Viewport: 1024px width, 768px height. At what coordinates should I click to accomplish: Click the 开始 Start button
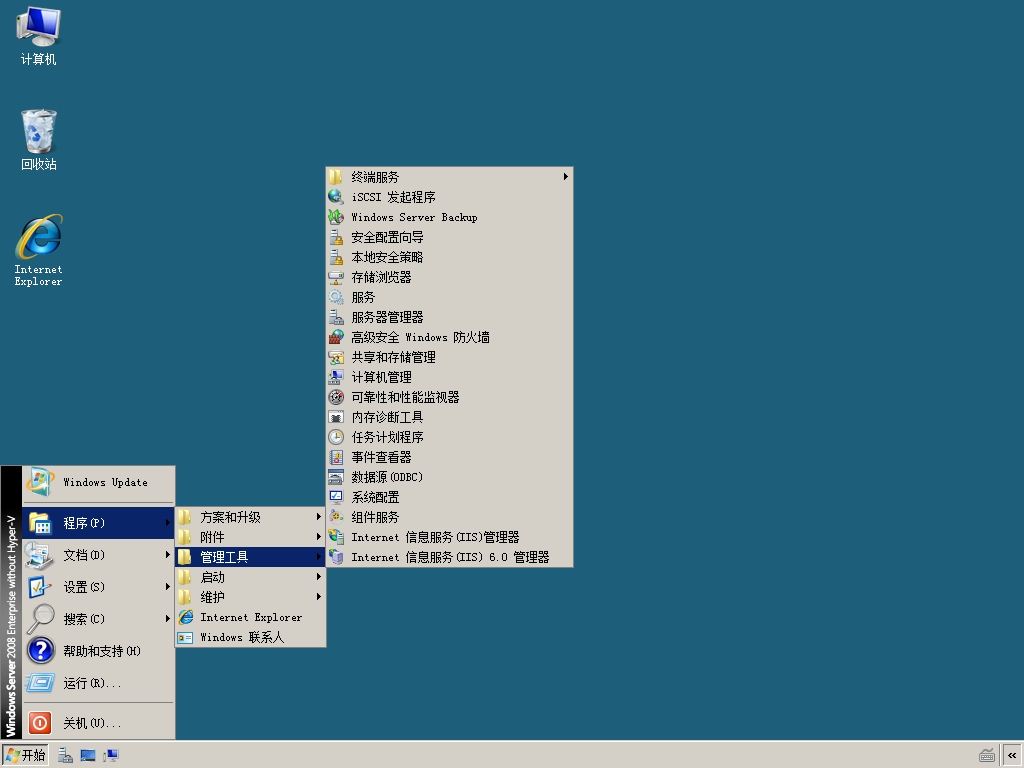click(x=25, y=756)
